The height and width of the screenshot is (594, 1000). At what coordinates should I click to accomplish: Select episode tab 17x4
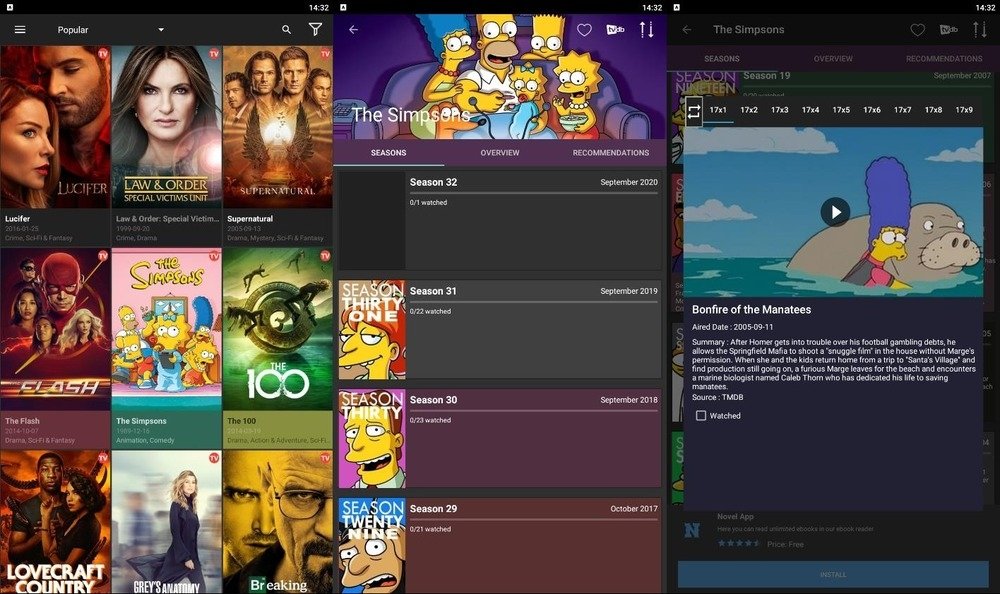[x=811, y=110]
